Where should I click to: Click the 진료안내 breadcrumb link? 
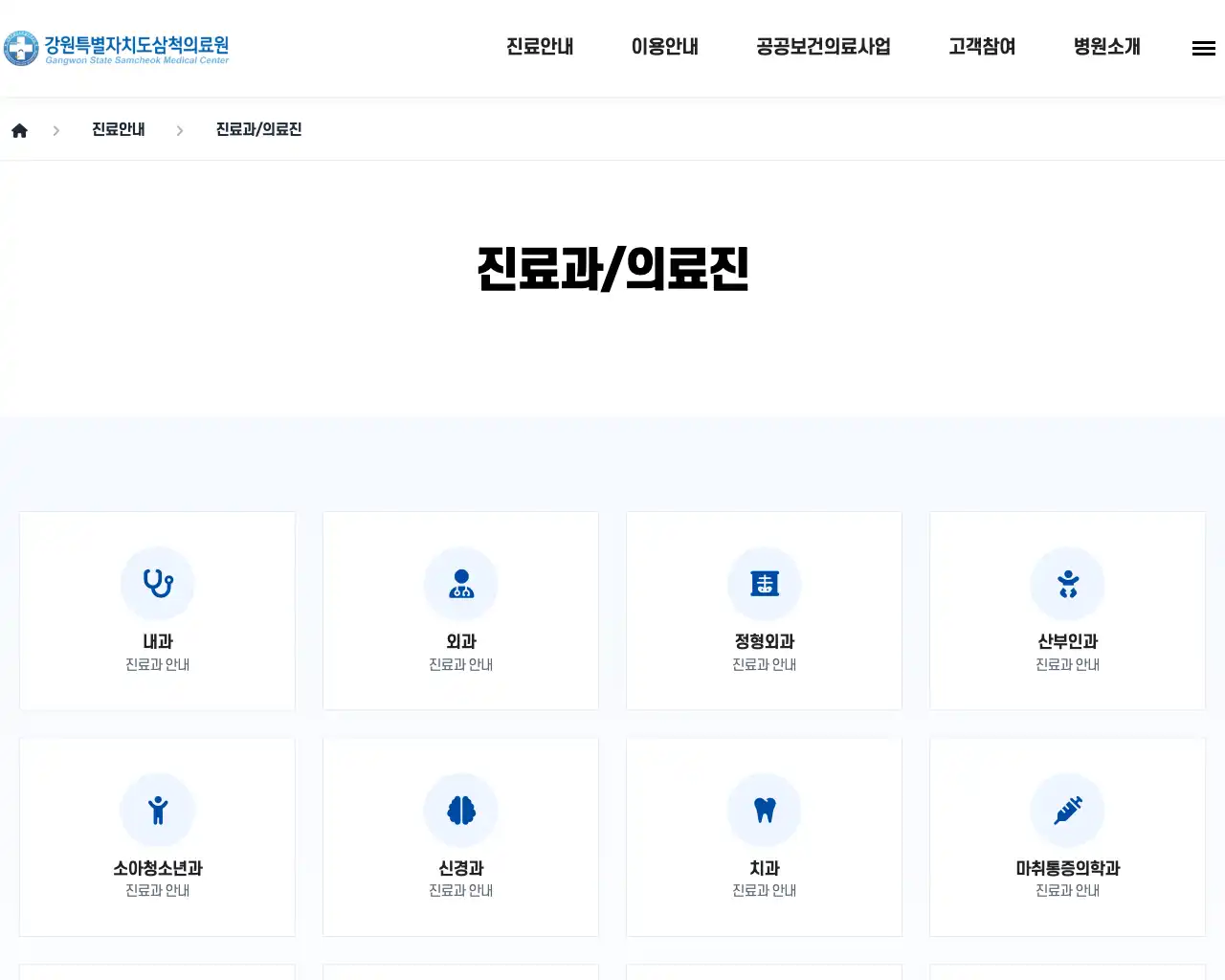click(x=119, y=129)
